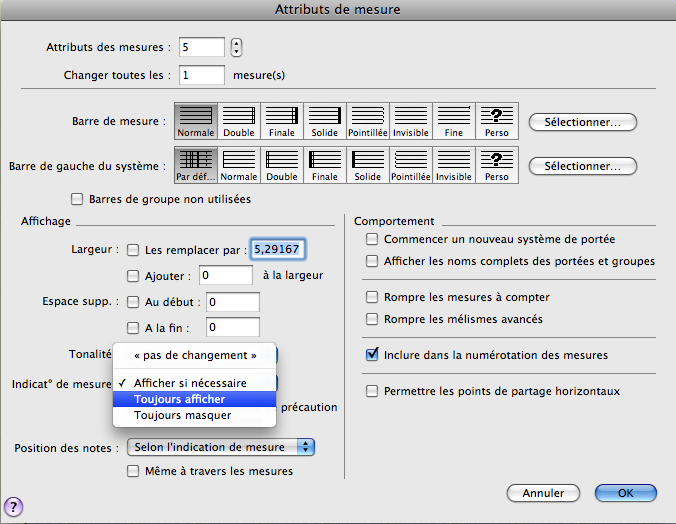
Task: Click the OK button
Action: (x=625, y=493)
